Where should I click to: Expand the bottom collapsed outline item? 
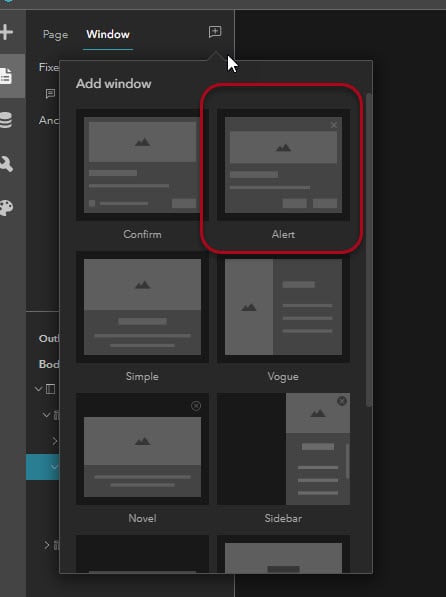point(46,545)
